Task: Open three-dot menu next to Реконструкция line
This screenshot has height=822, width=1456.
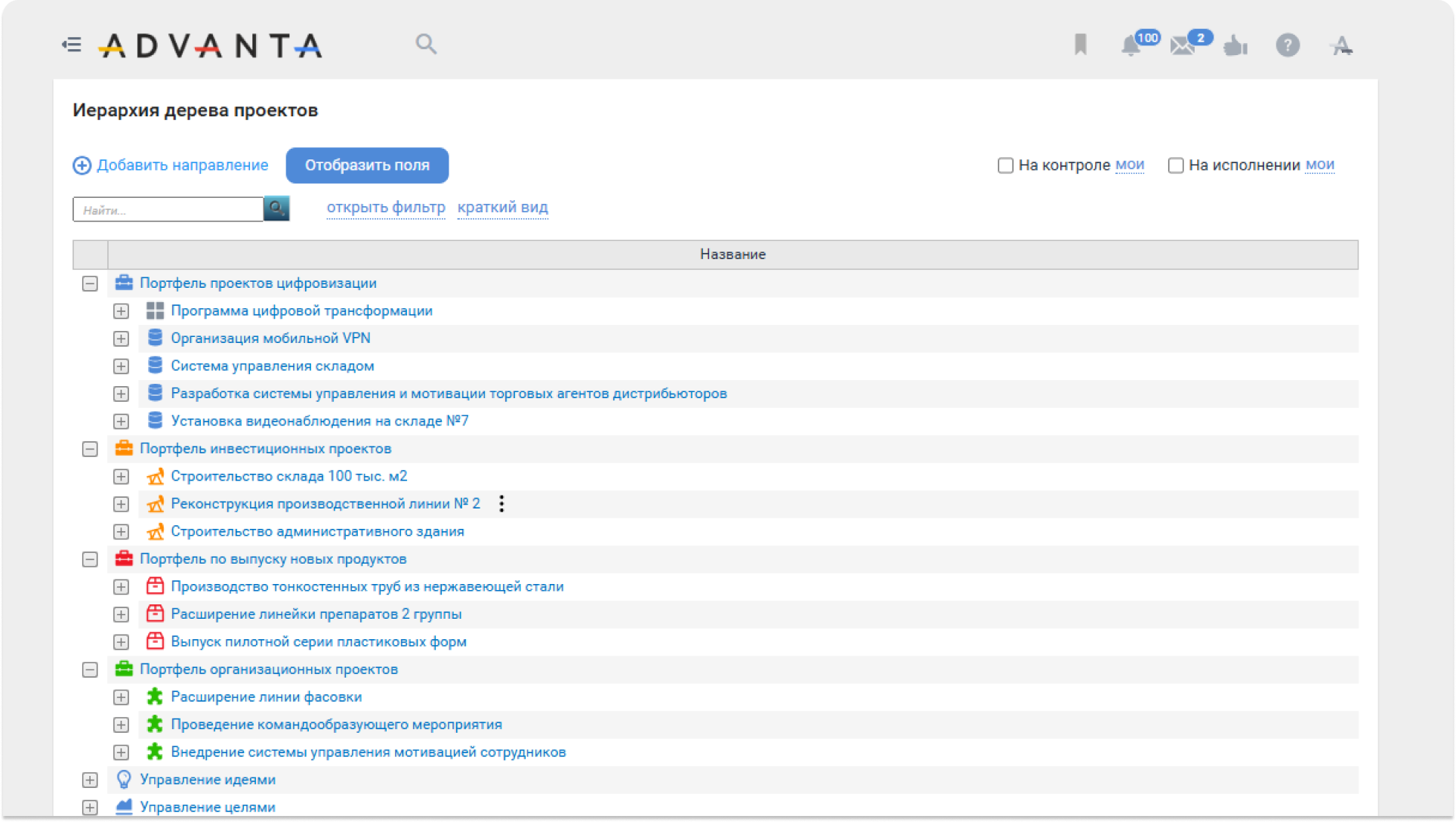Action: [x=501, y=504]
